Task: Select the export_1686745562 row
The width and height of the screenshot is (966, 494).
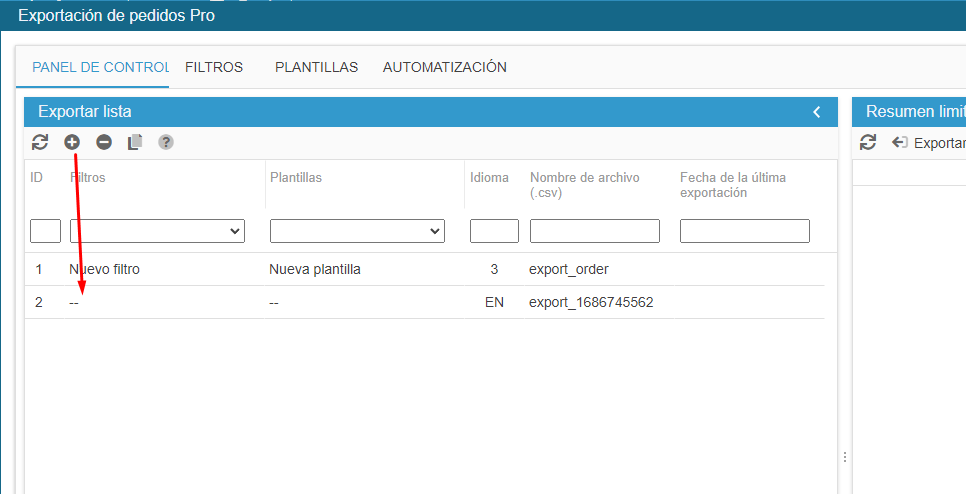Action: (x=590, y=302)
